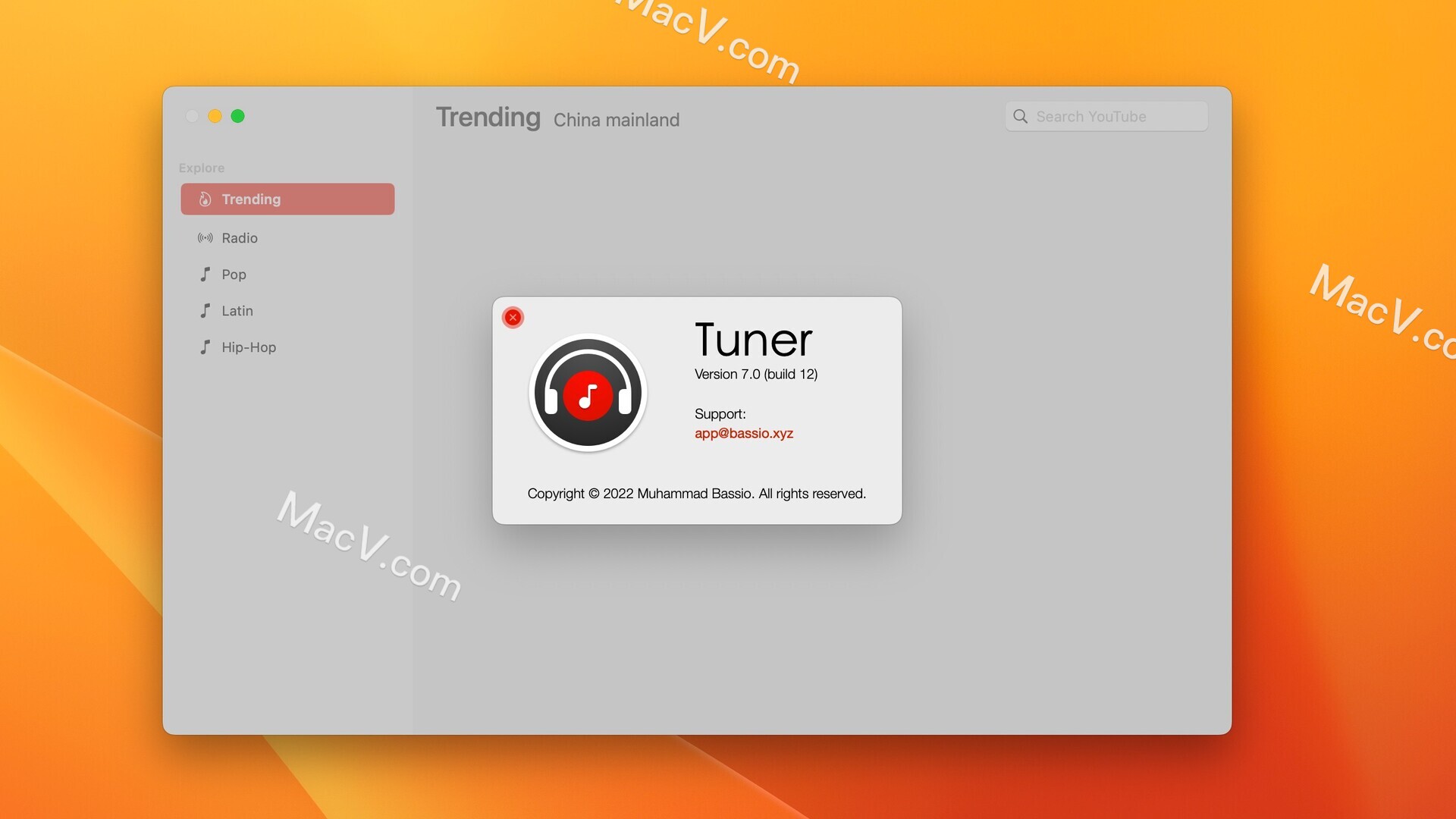Click the music note icon beside Latin
1456x819 pixels.
(205, 311)
